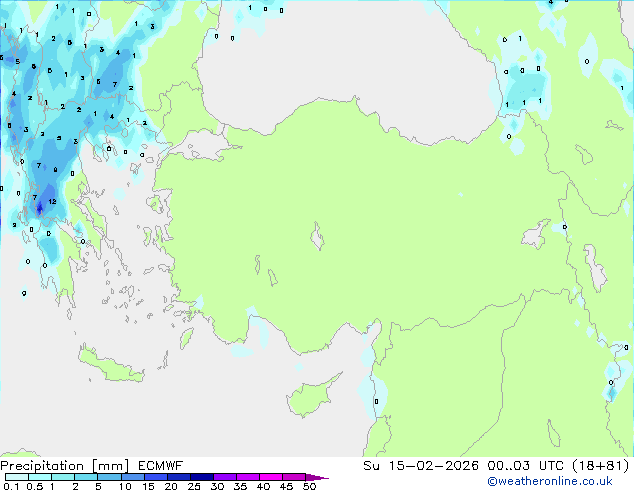
Task: Click the '50' legend scale label
Action: [309, 486]
